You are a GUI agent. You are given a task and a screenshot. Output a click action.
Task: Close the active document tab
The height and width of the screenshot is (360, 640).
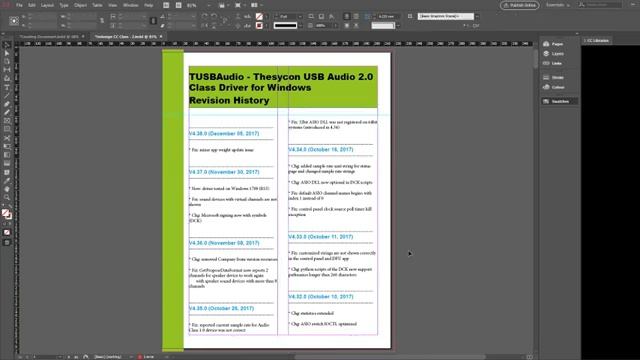tap(161, 36)
